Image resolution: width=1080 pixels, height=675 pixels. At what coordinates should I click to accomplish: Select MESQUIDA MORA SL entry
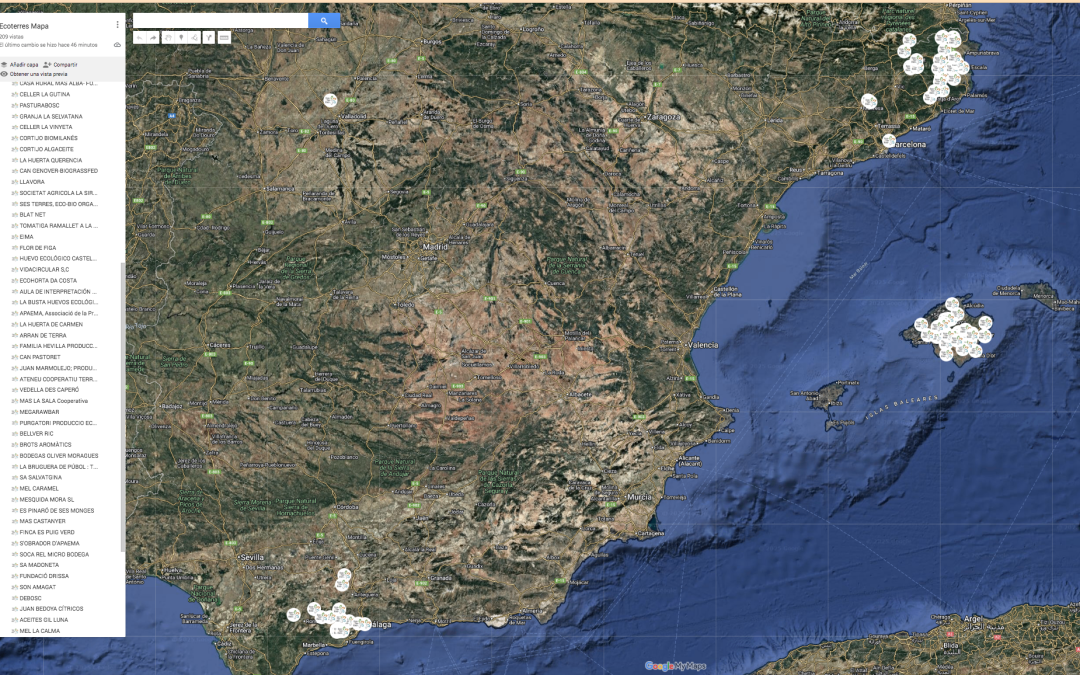47,499
